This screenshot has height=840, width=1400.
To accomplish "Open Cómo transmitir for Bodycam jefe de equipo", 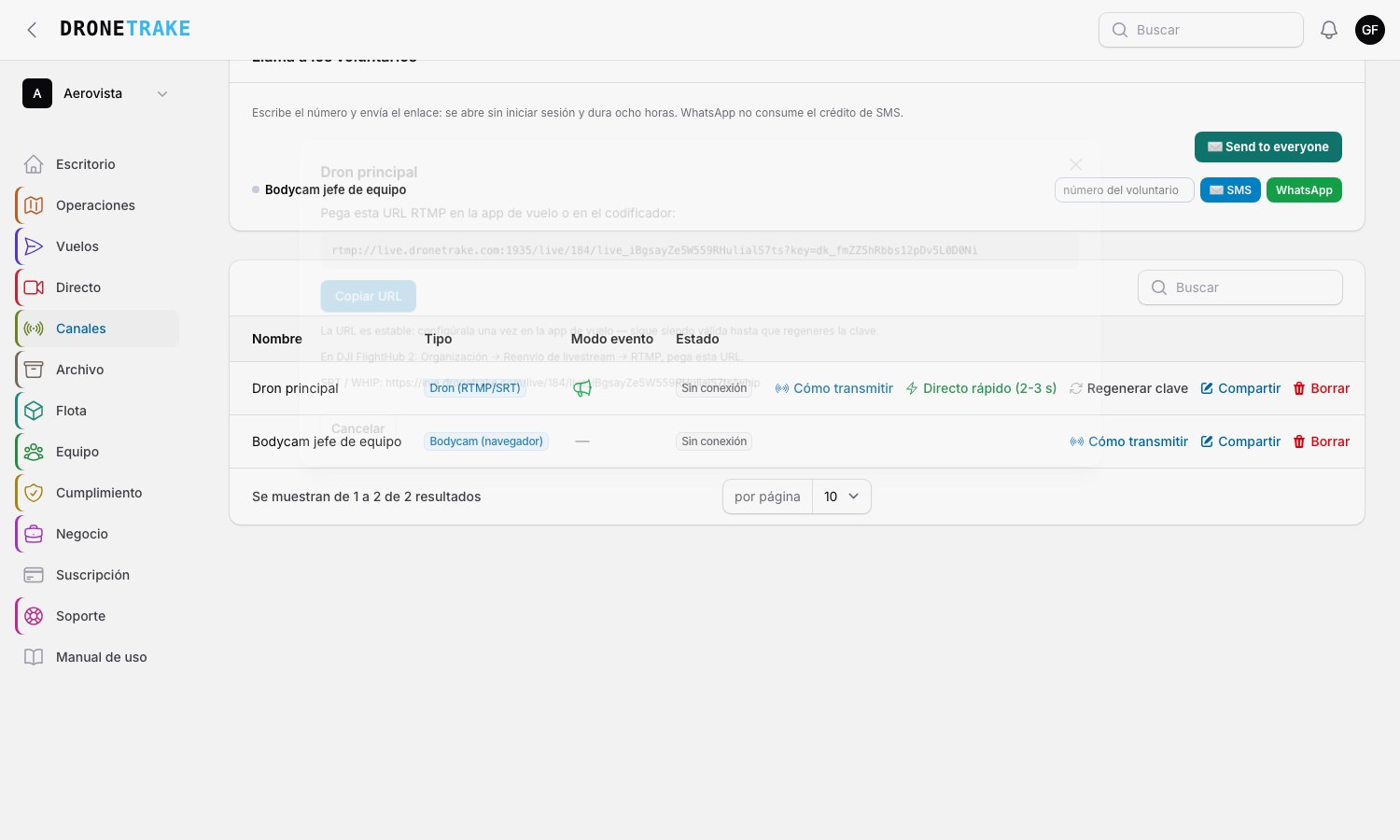I will [x=1128, y=441].
